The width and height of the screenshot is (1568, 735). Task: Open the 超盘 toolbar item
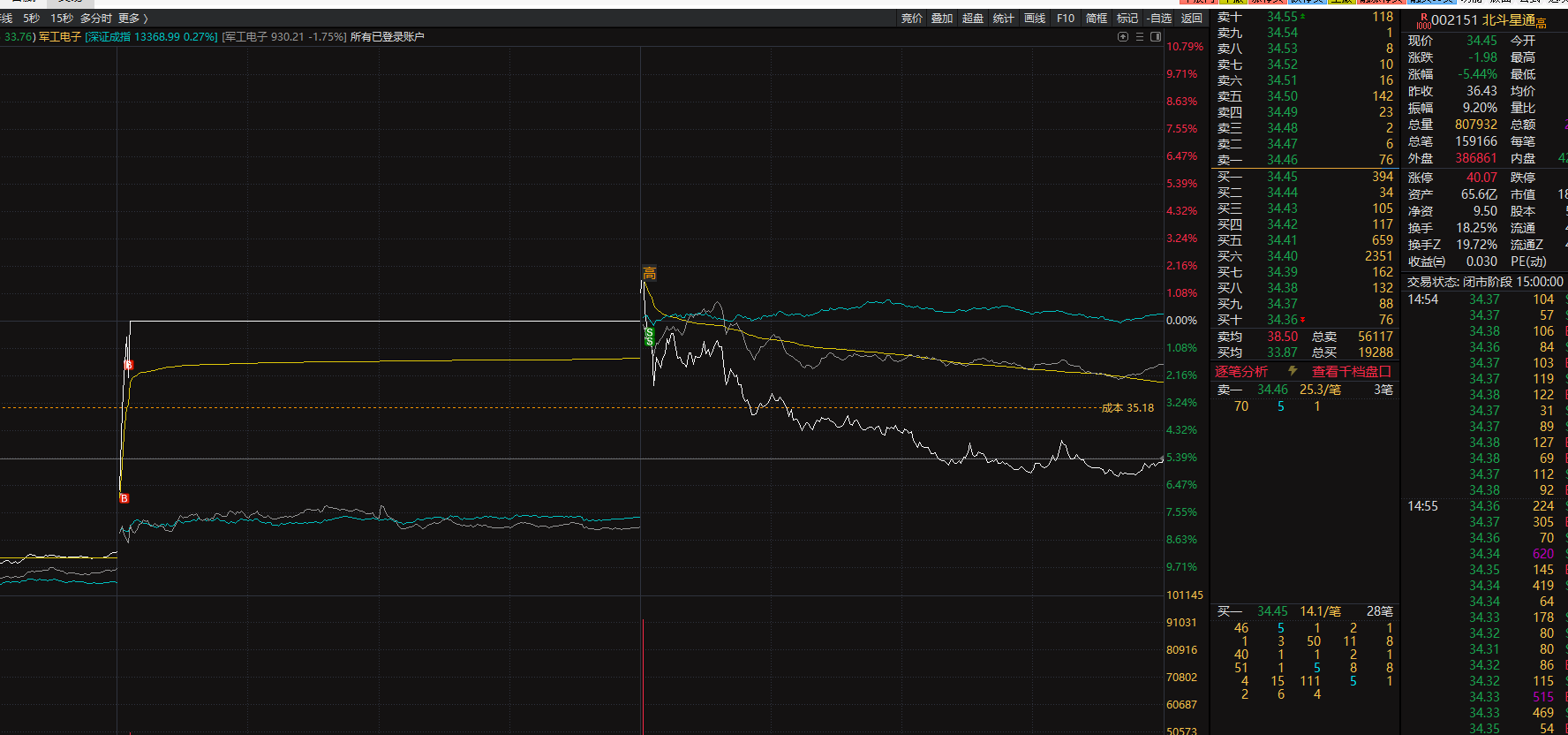(973, 18)
